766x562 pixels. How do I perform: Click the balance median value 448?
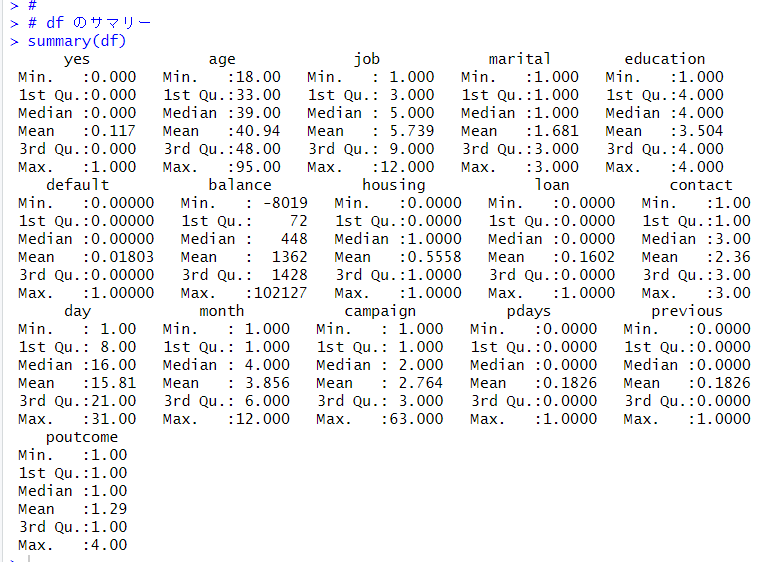point(294,239)
